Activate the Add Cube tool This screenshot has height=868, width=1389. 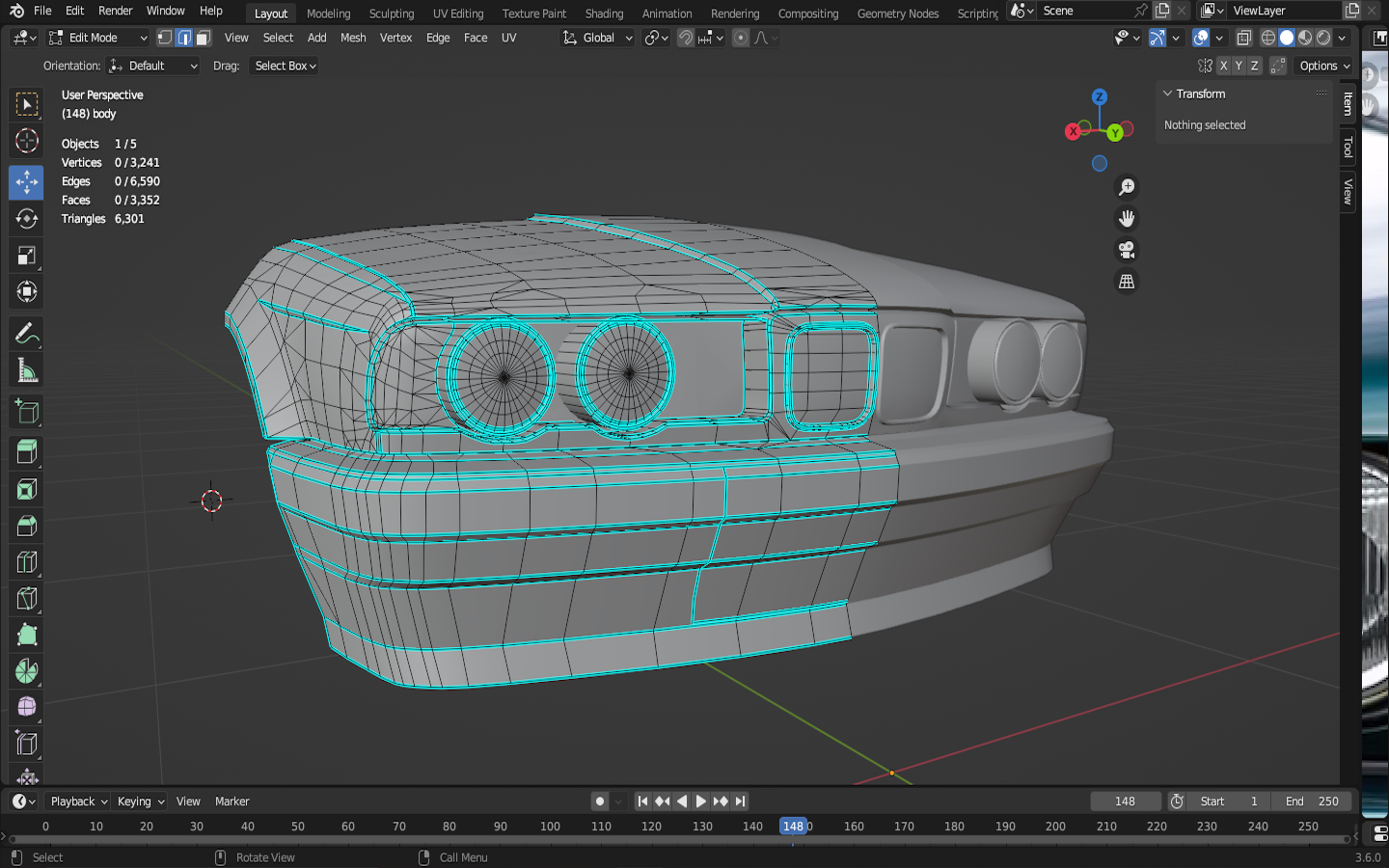[x=26, y=413]
